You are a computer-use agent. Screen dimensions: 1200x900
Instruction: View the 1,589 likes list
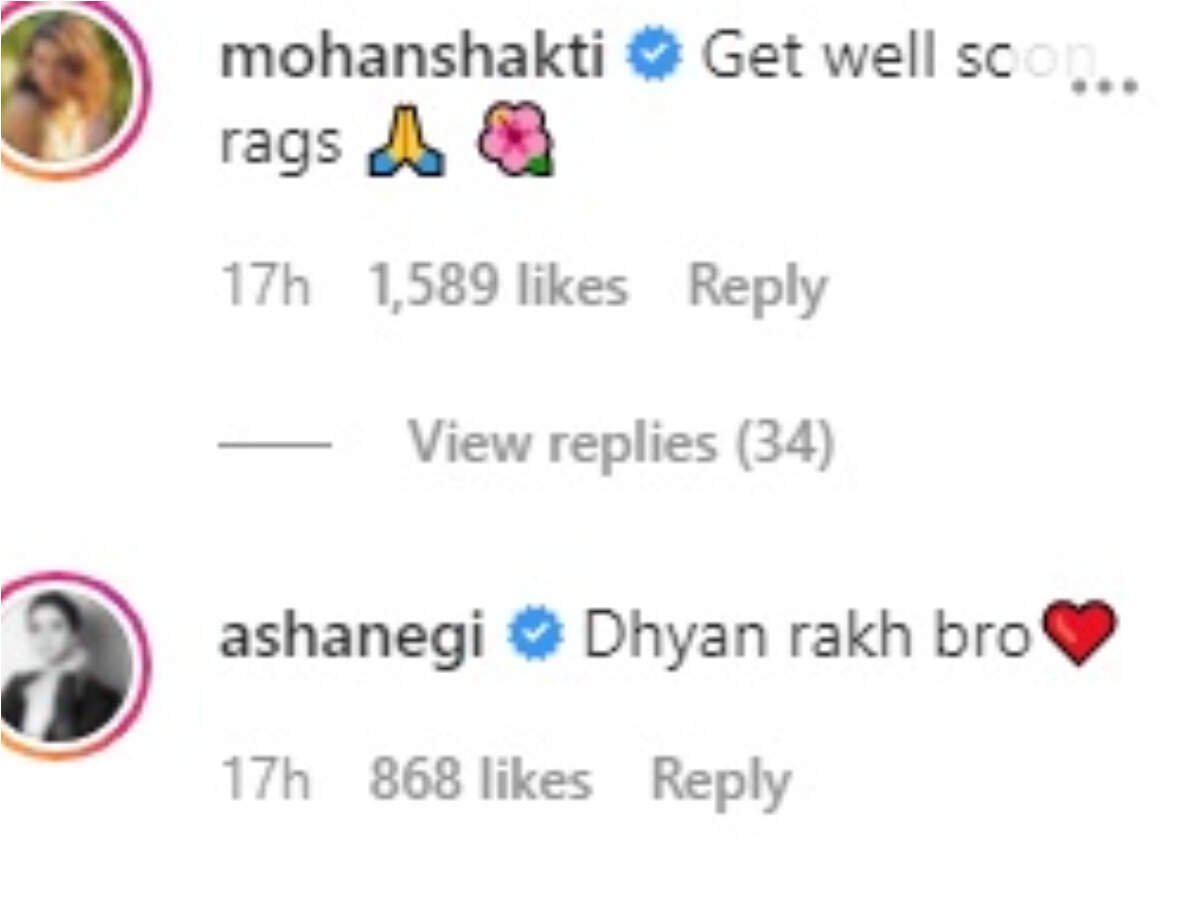tap(498, 288)
